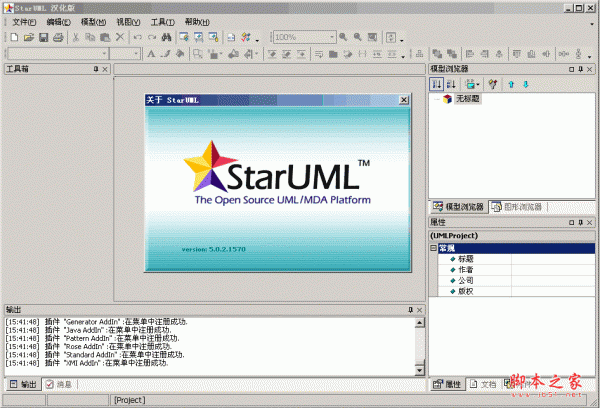Open font settings with the letter A icon
This screenshot has height=408, width=600.
point(151,54)
